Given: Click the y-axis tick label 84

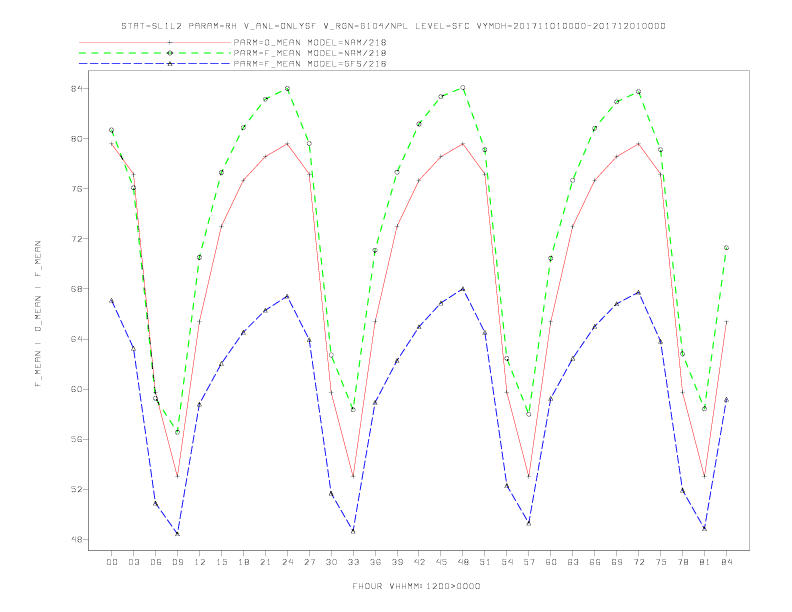Looking at the screenshot, I should (76, 89).
